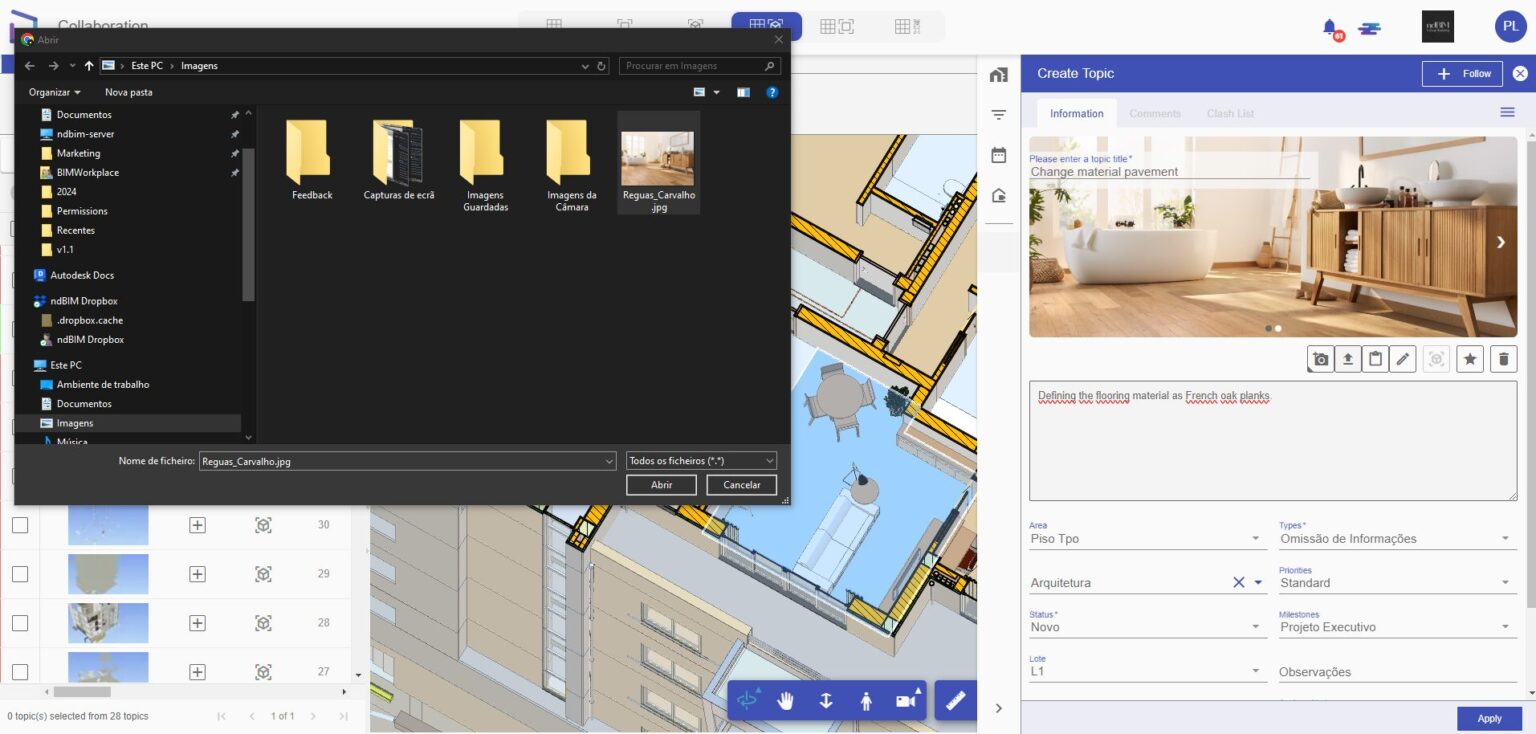Select the Zoom arrows tool
Image resolution: width=1536 pixels, height=734 pixels.
(x=826, y=700)
